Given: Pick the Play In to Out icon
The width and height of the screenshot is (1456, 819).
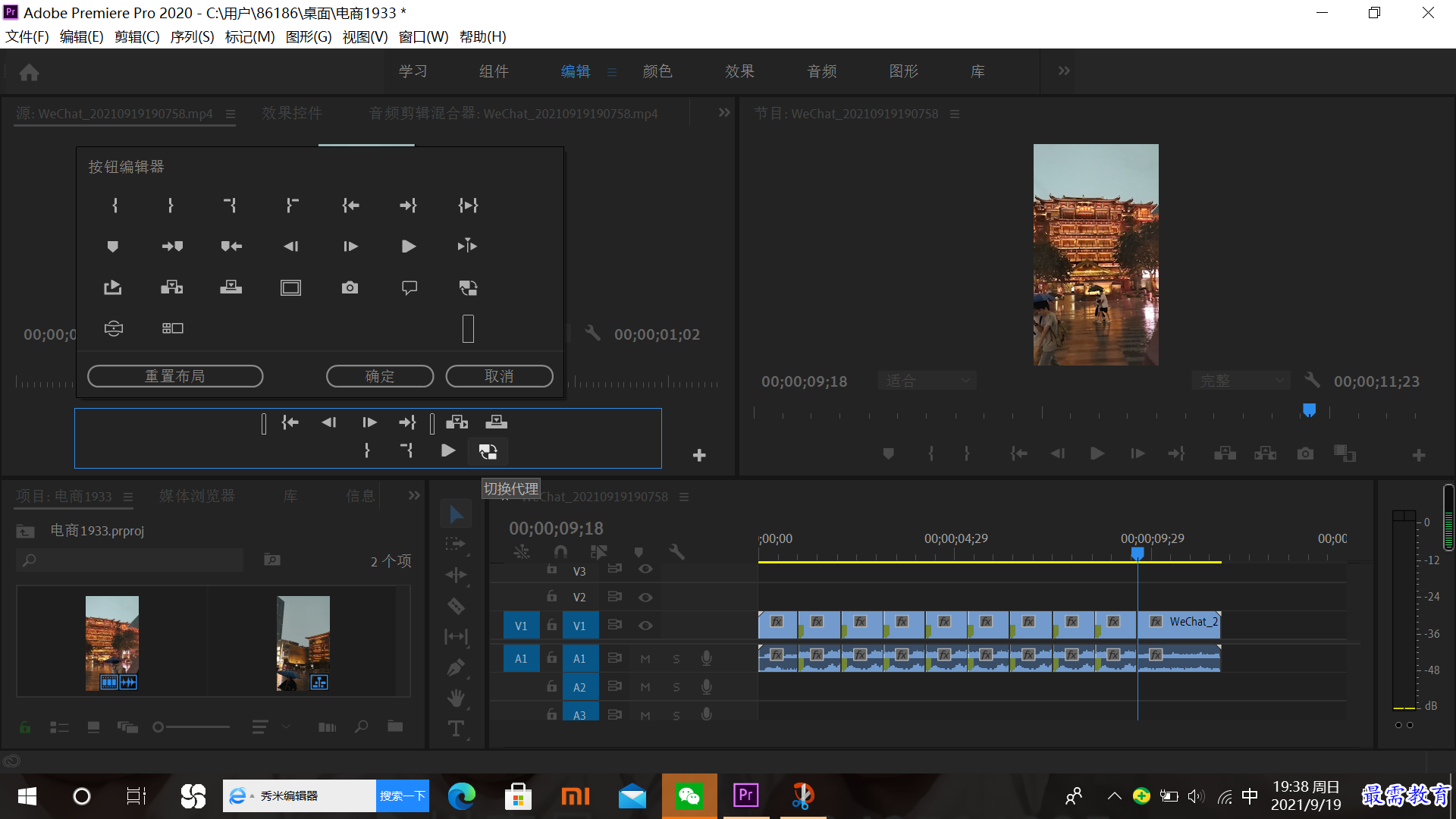Looking at the screenshot, I should tap(468, 206).
